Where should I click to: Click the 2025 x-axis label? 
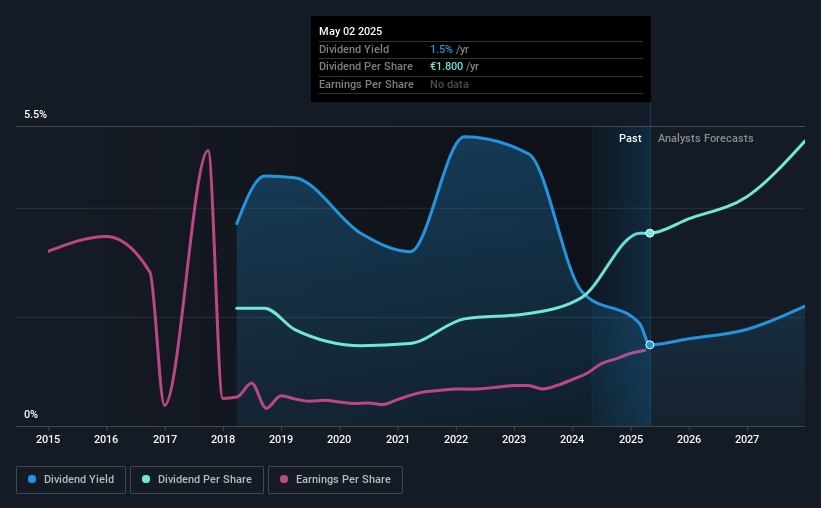(630, 439)
